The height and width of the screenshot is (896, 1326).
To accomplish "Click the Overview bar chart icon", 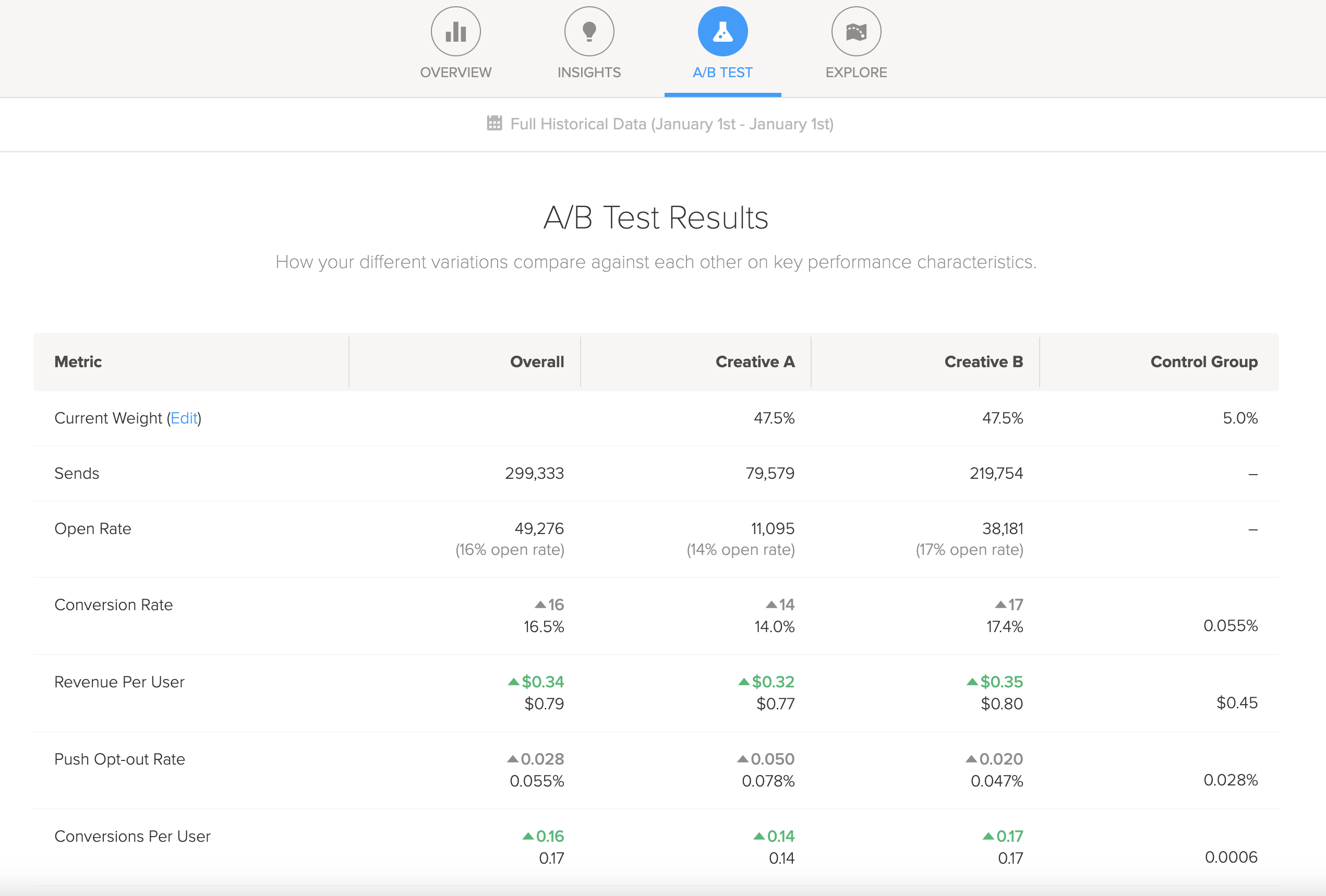I will (455, 31).
